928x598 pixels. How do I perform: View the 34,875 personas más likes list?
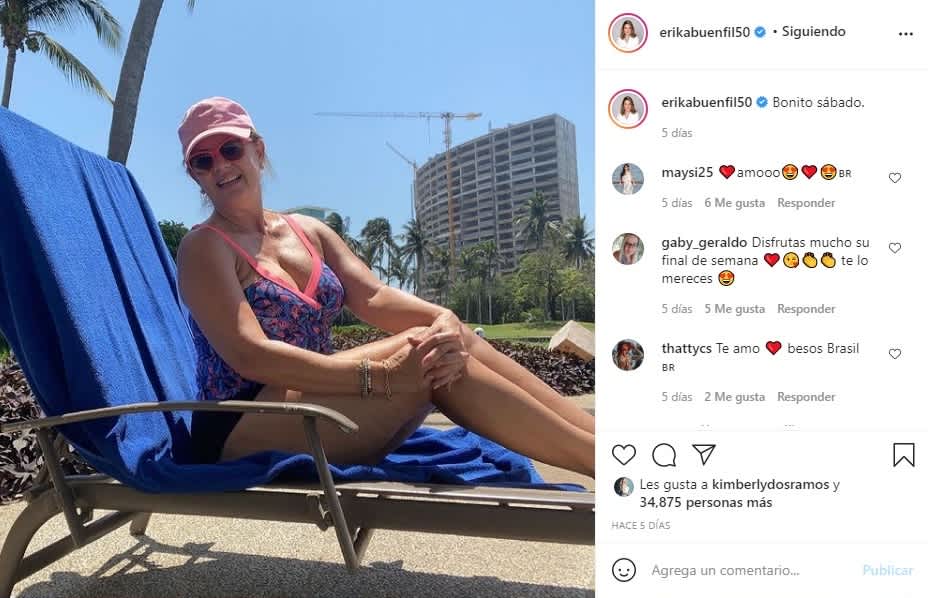(705, 503)
